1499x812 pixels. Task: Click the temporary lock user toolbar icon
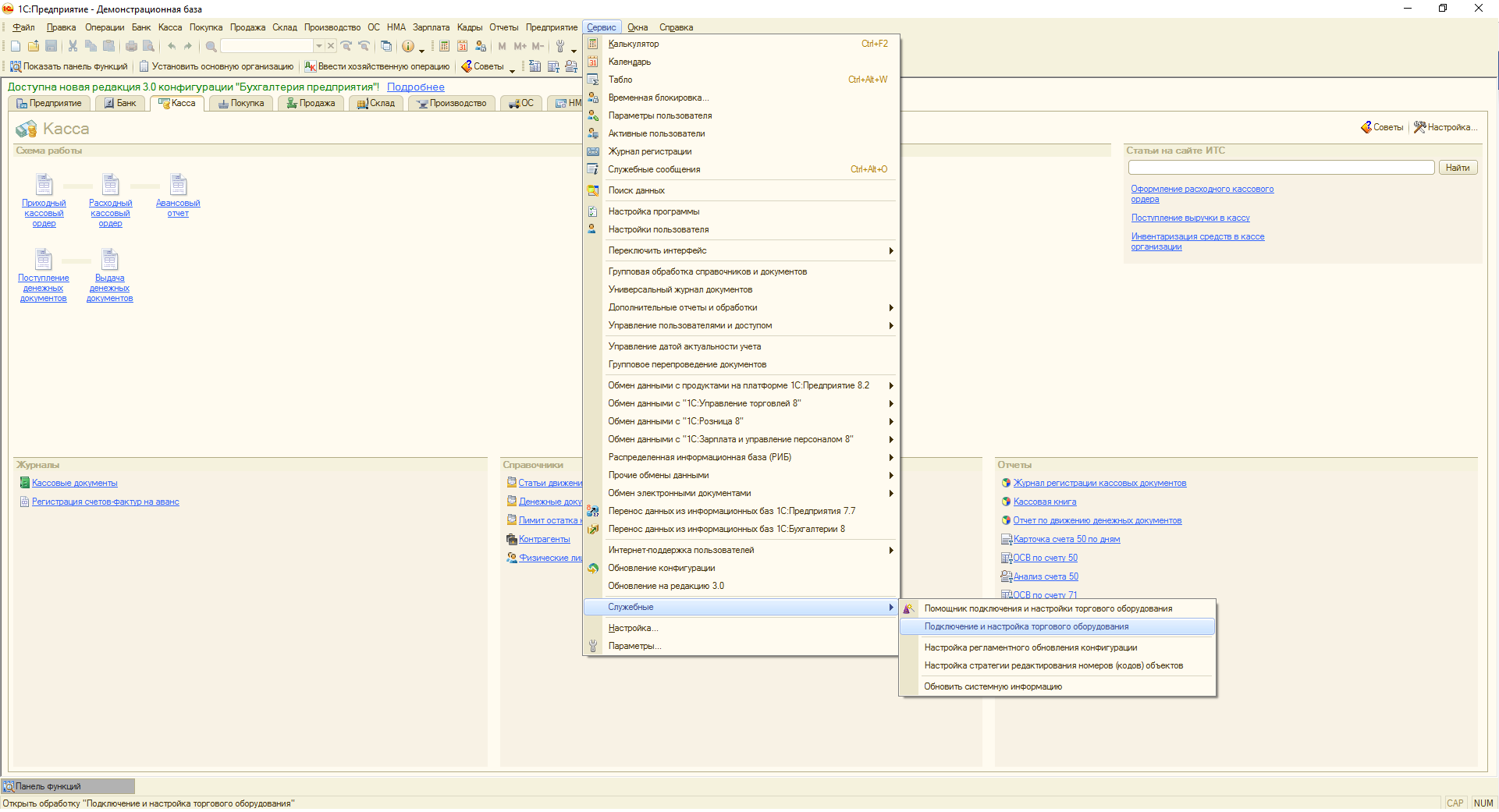point(481,46)
